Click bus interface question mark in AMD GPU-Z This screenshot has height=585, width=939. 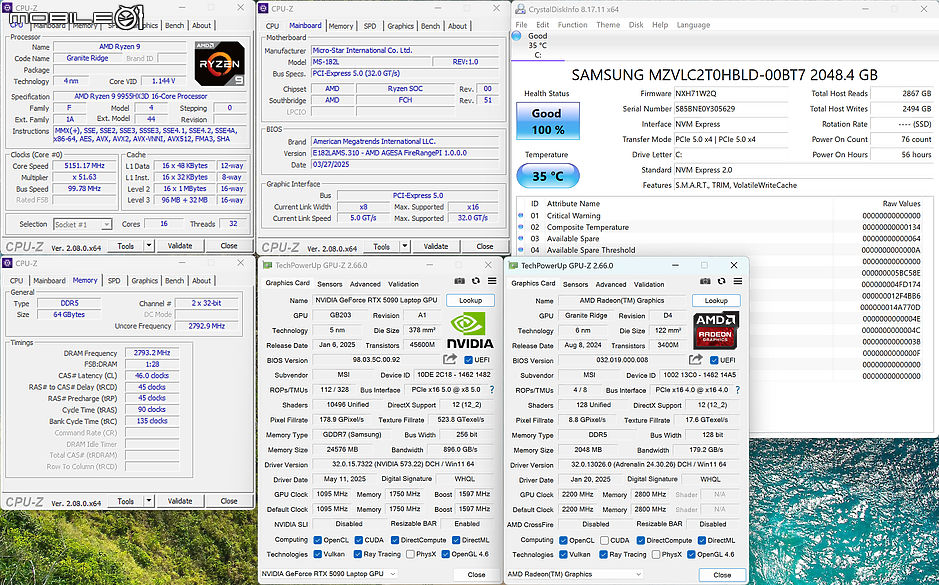pyautogui.click(x=737, y=390)
